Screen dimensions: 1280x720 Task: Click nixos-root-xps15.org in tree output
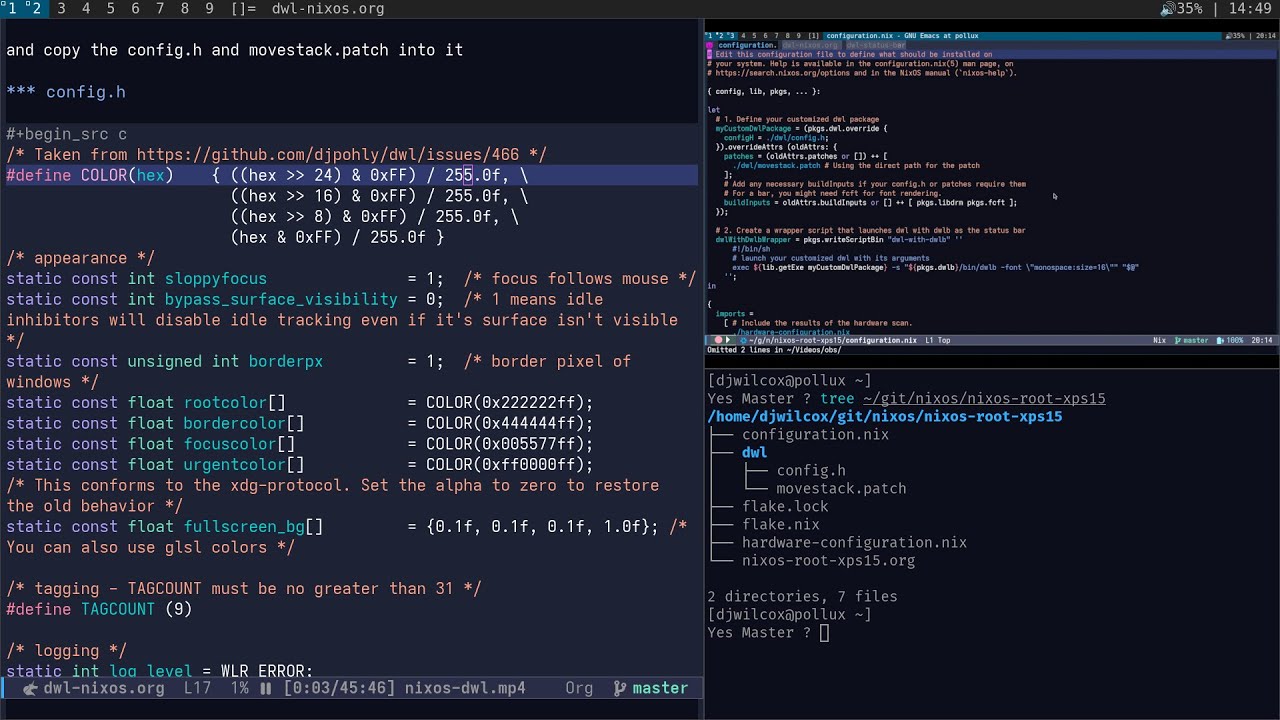(x=828, y=560)
